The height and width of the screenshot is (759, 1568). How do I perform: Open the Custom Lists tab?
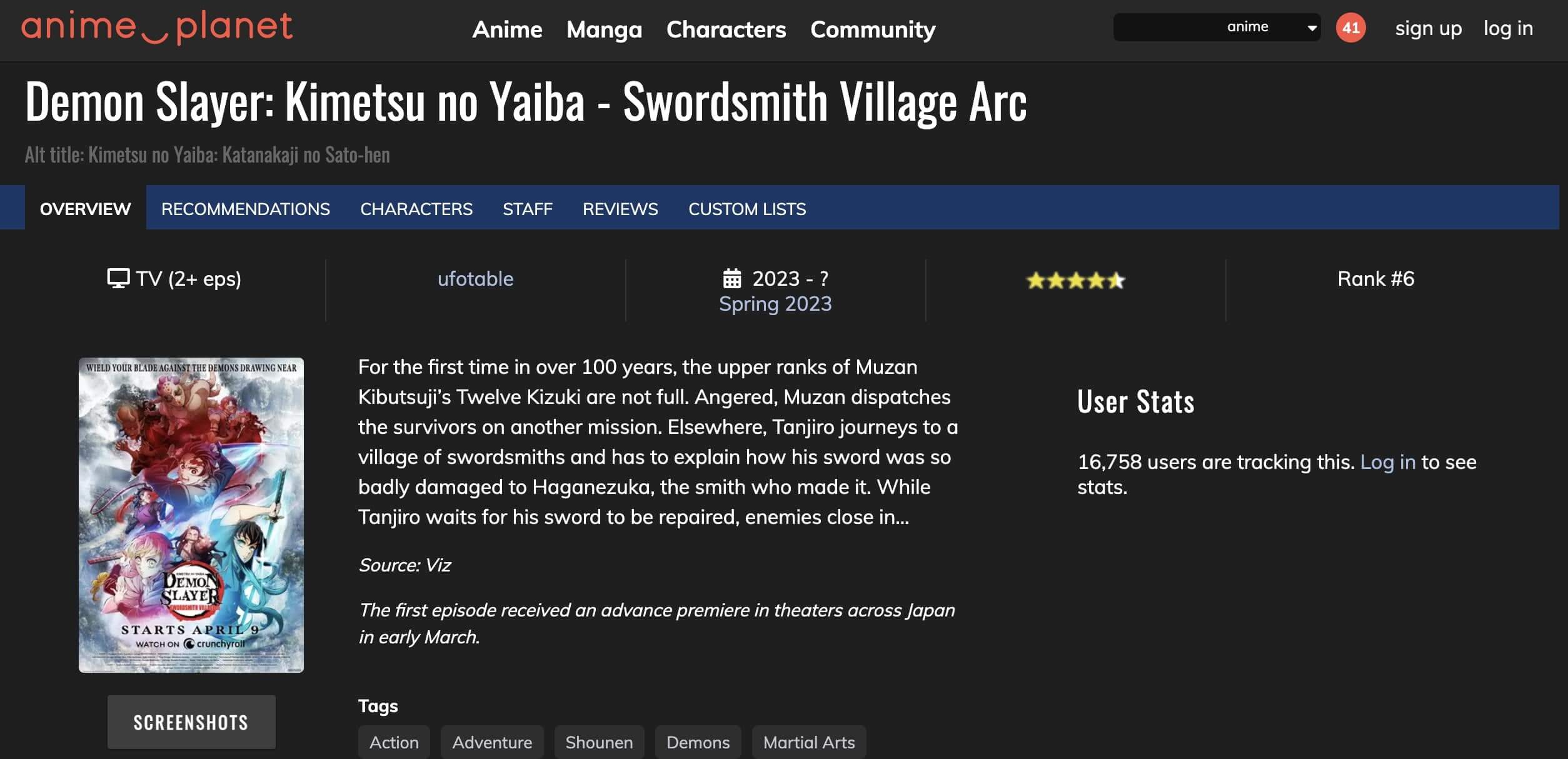[x=747, y=209]
